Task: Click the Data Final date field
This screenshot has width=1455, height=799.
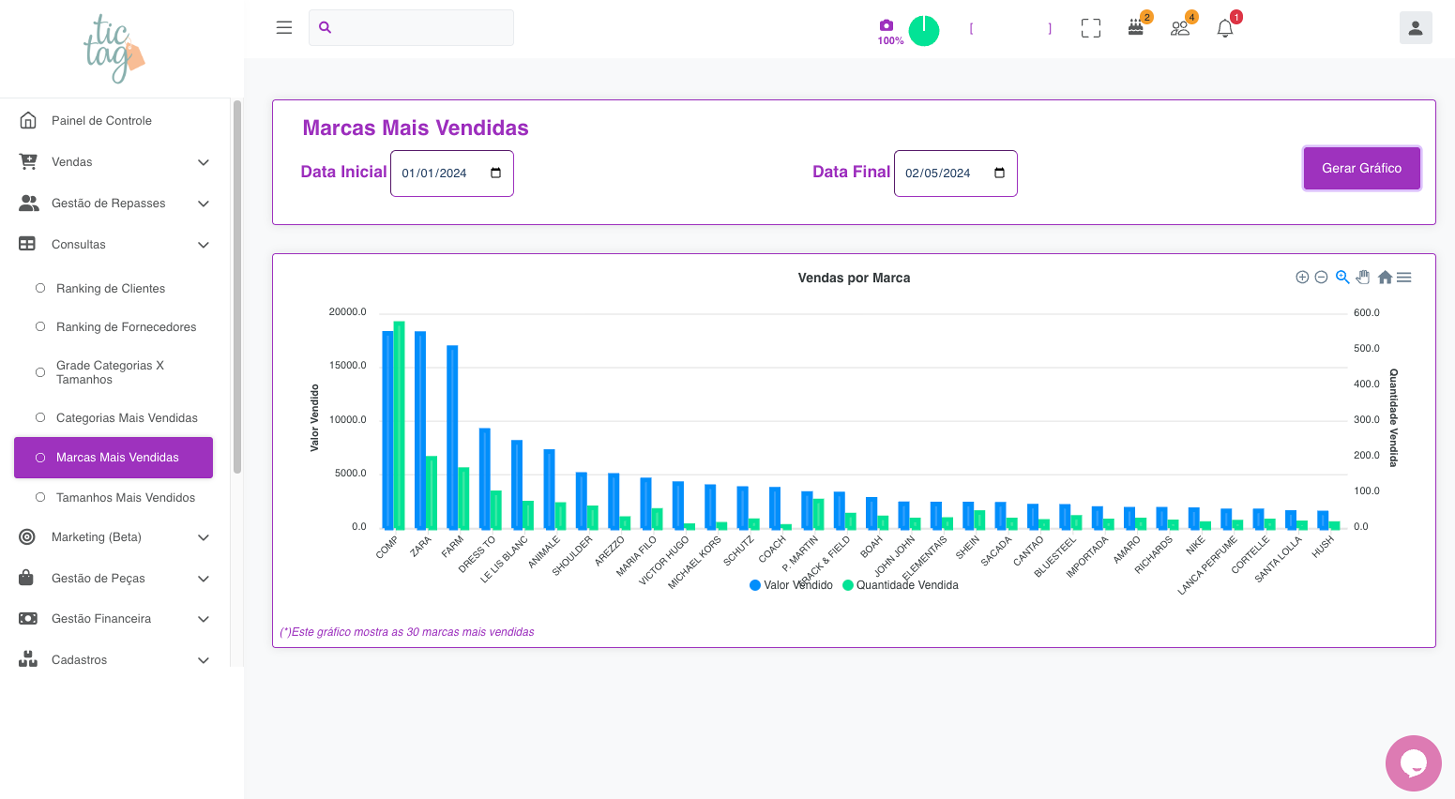Action: click(955, 173)
